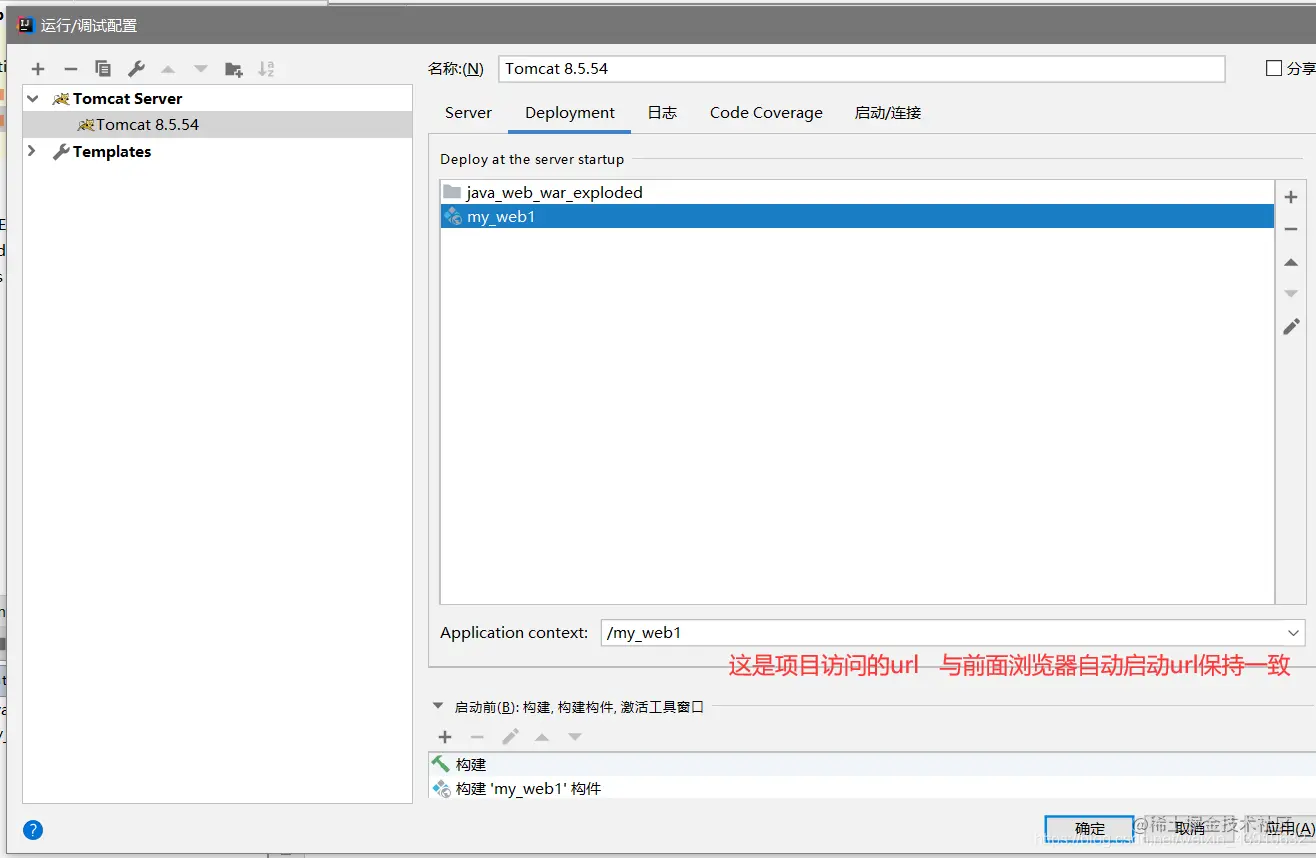Screen dimensions: 1316x858
Task: Switch to the 日志 tab
Action: pyautogui.click(x=662, y=113)
